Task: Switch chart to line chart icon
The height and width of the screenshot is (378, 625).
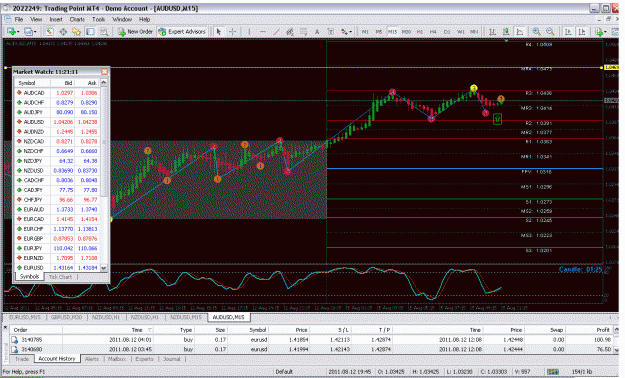Action: (520, 32)
